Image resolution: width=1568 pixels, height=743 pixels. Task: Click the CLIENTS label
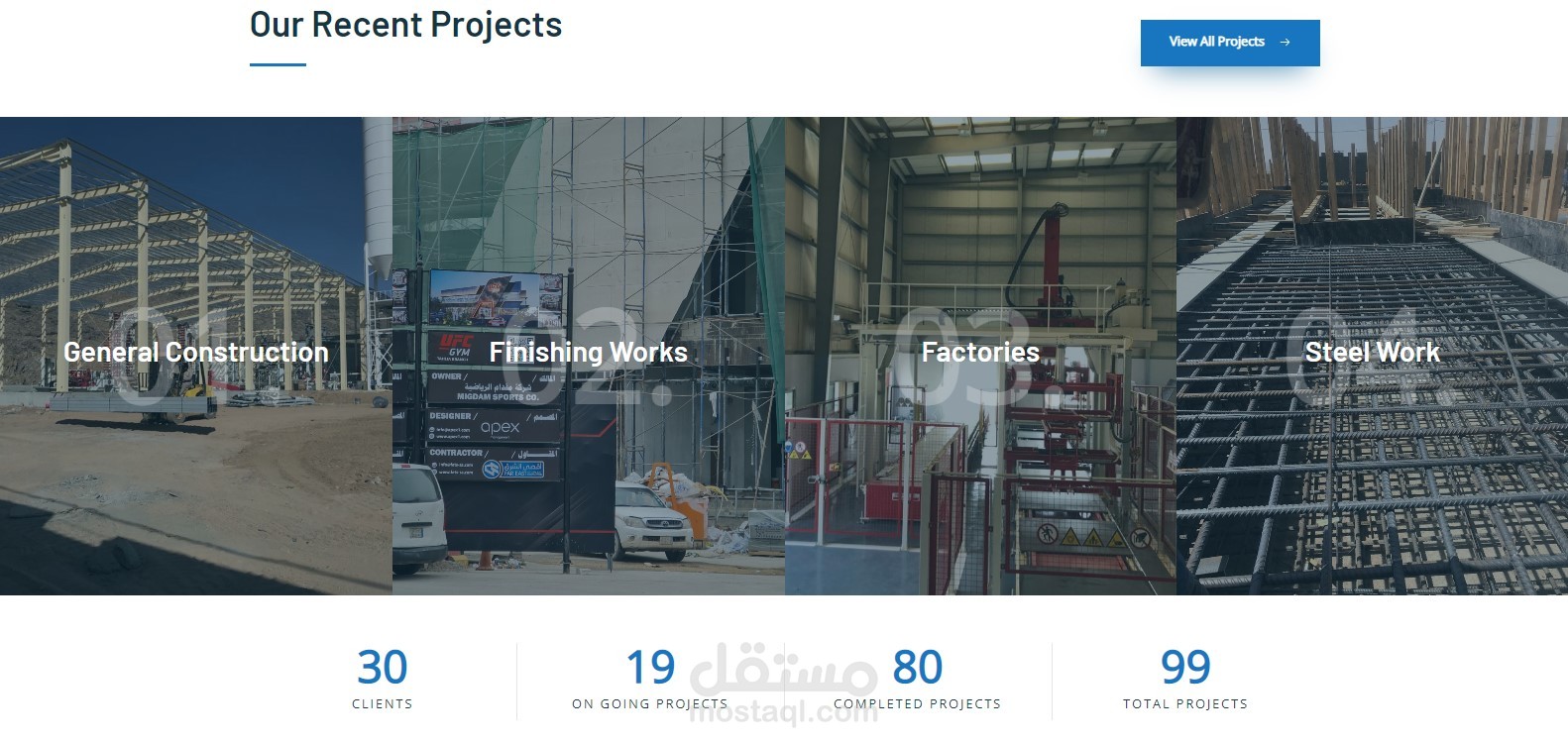383,704
